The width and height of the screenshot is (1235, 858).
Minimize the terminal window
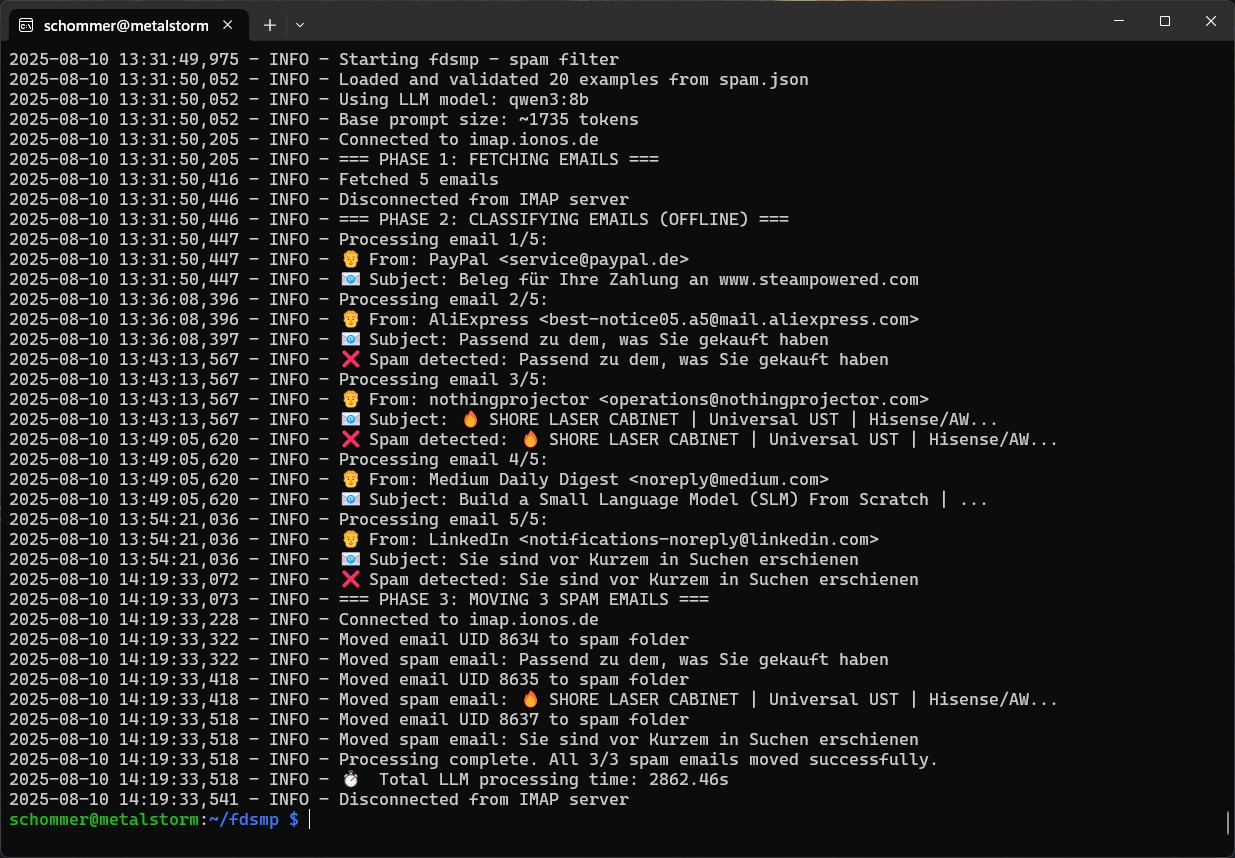[1118, 21]
